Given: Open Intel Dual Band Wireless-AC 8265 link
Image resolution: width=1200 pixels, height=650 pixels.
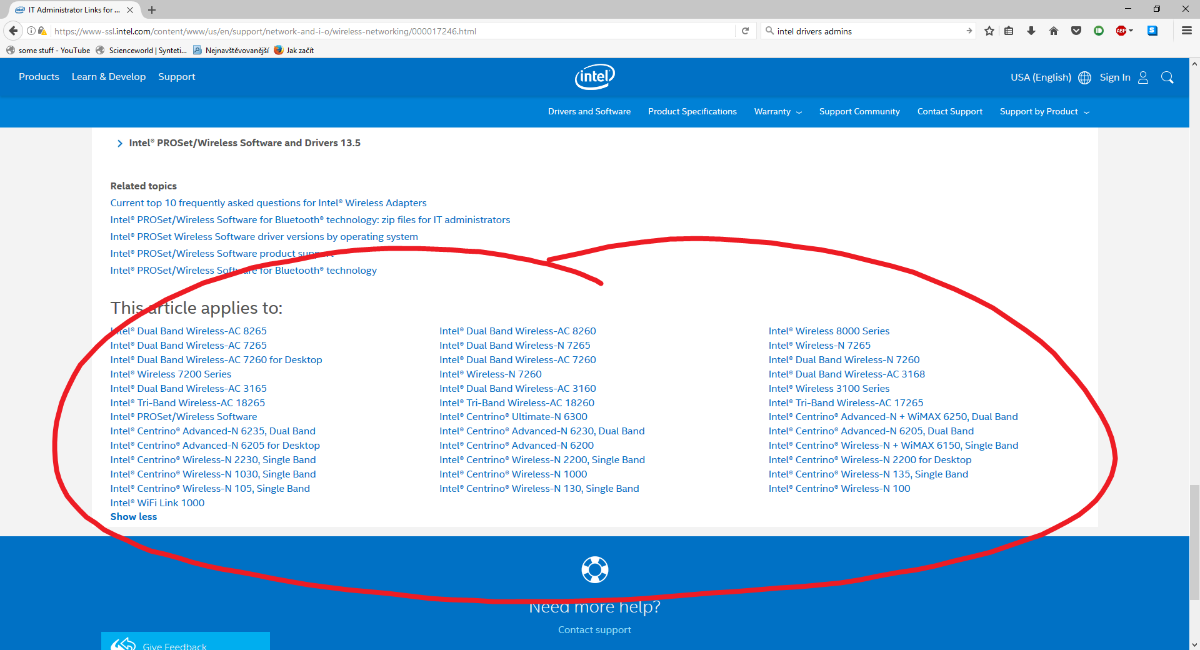Looking at the screenshot, I should [188, 331].
